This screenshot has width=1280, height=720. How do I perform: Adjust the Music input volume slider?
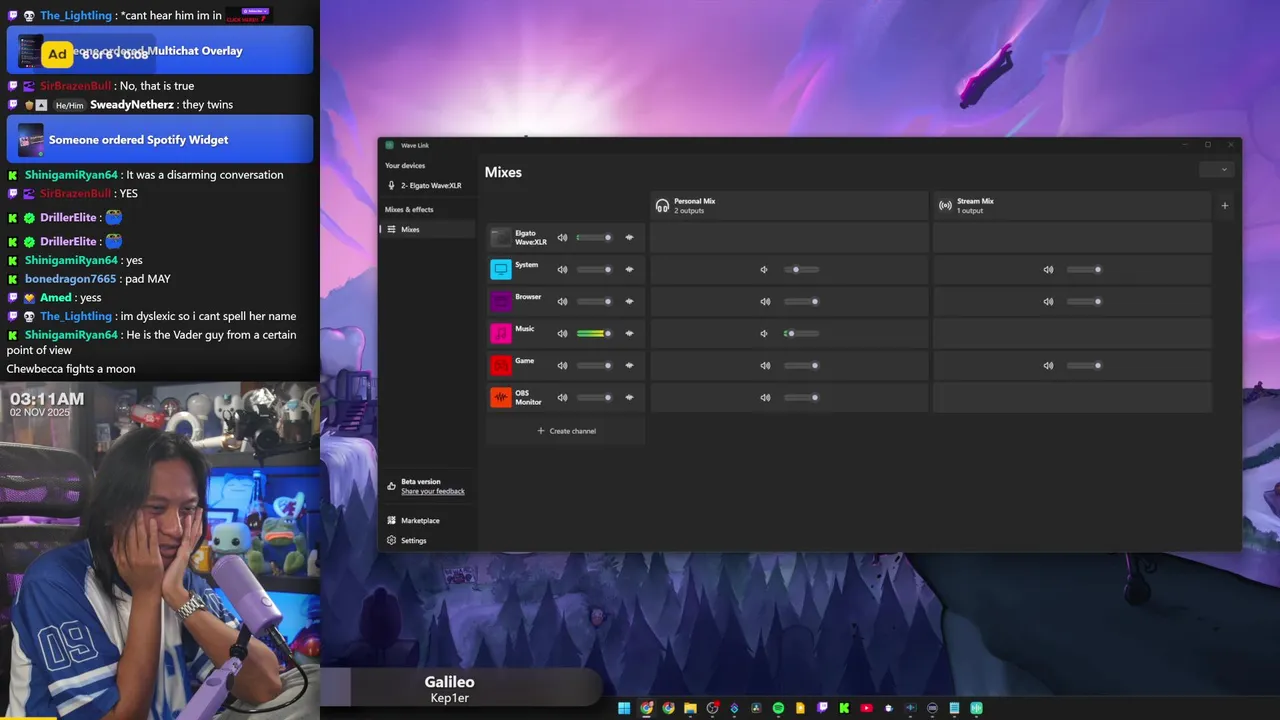(x=594, y=333)
